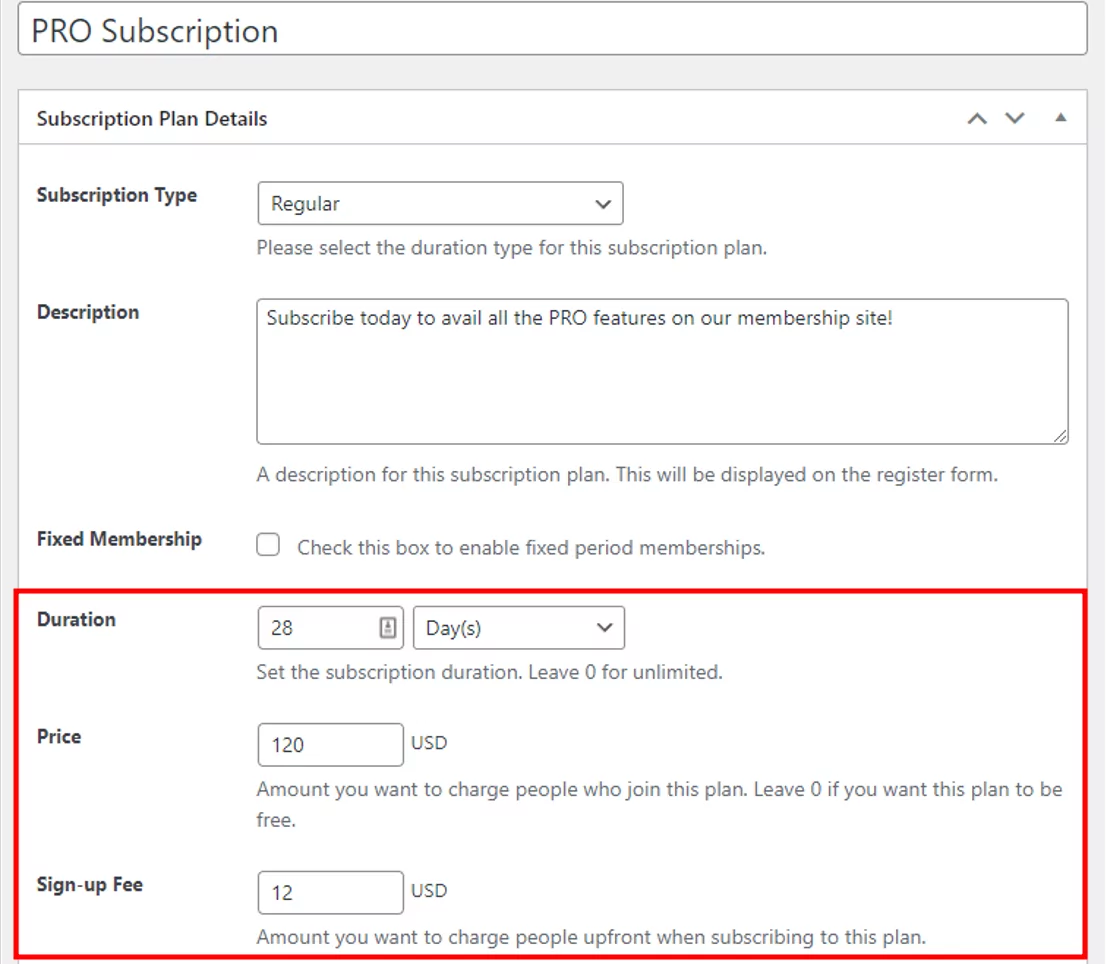Click 'A description for this subscription plan' help text
This screenshot has width=1106, height=964.
click(627, 475)
